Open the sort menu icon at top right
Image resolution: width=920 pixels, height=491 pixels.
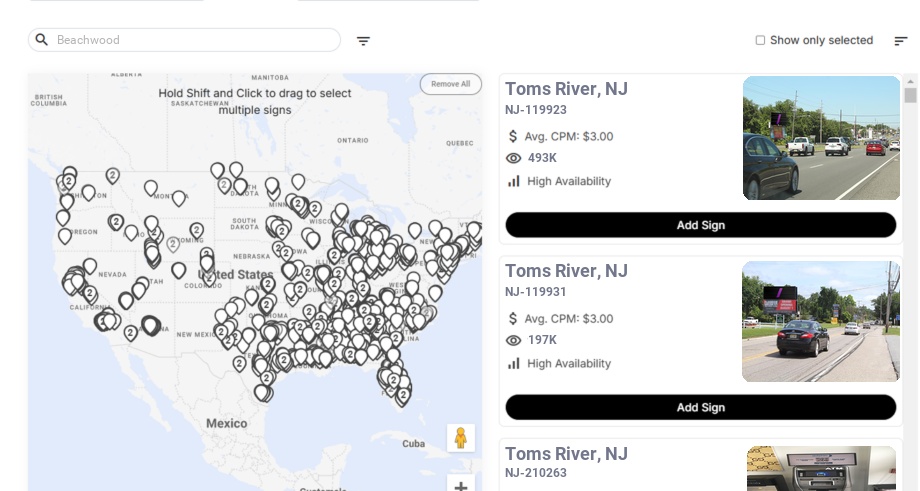point(901,41)
